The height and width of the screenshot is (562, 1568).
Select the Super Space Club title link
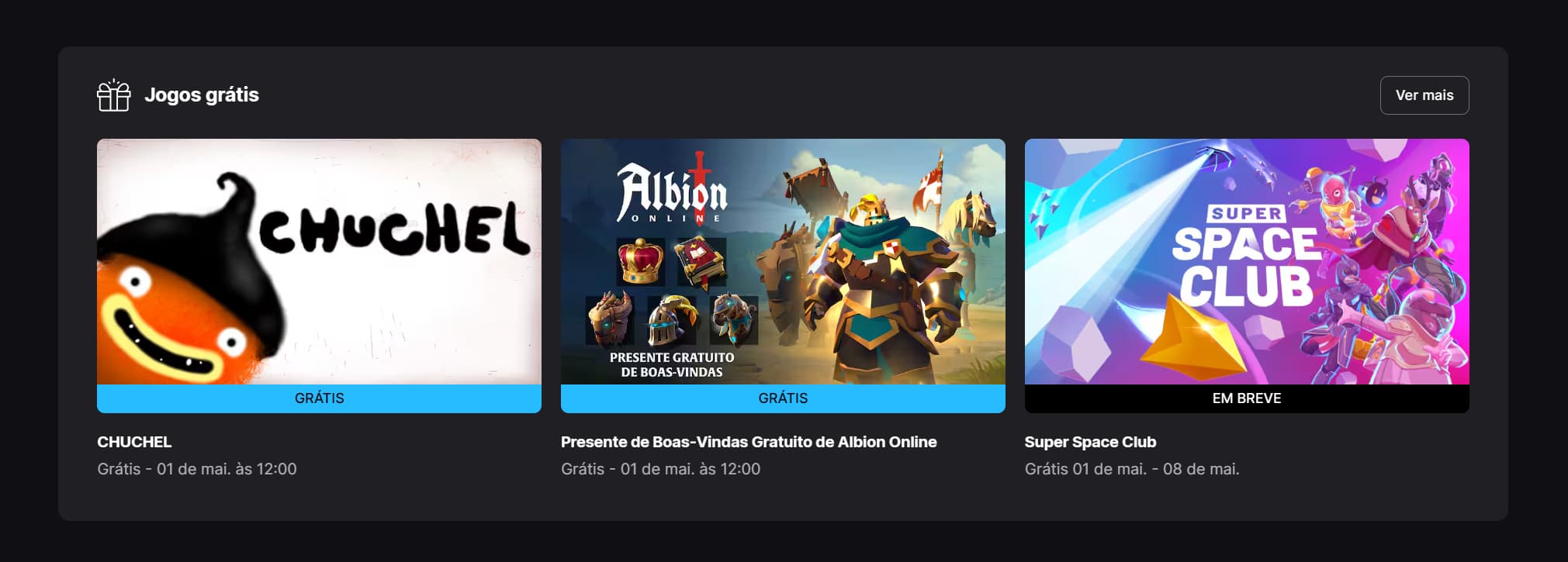click(1090, 442)
